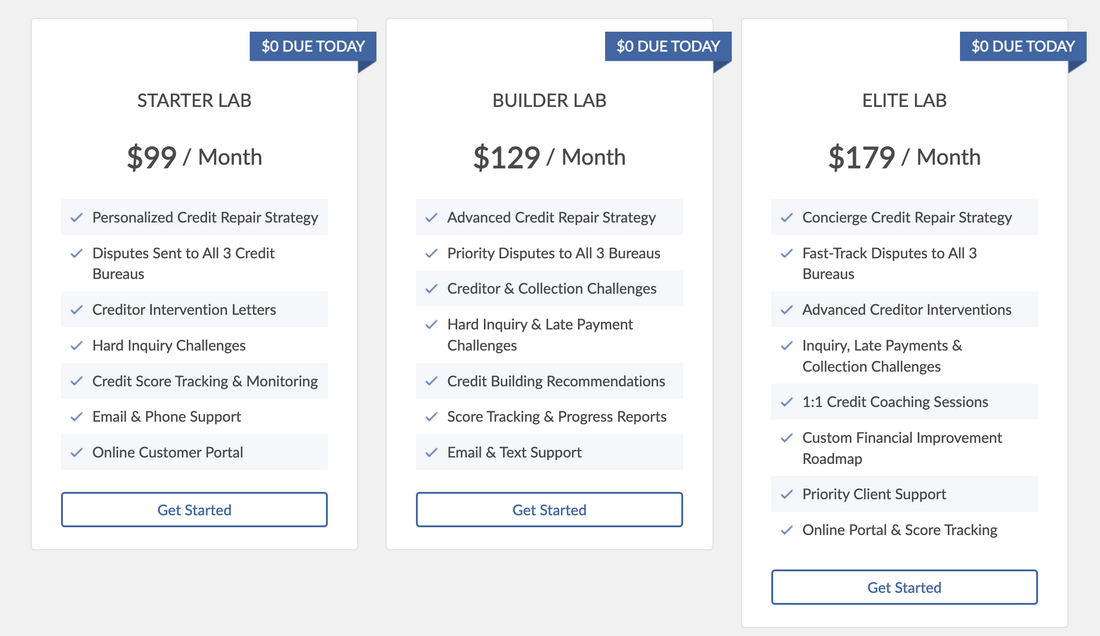The width and height of the screenshot is (1100, 636).
Task: Click the $179 / Month price
Action: pyautogui.click(x=904, y=157)
